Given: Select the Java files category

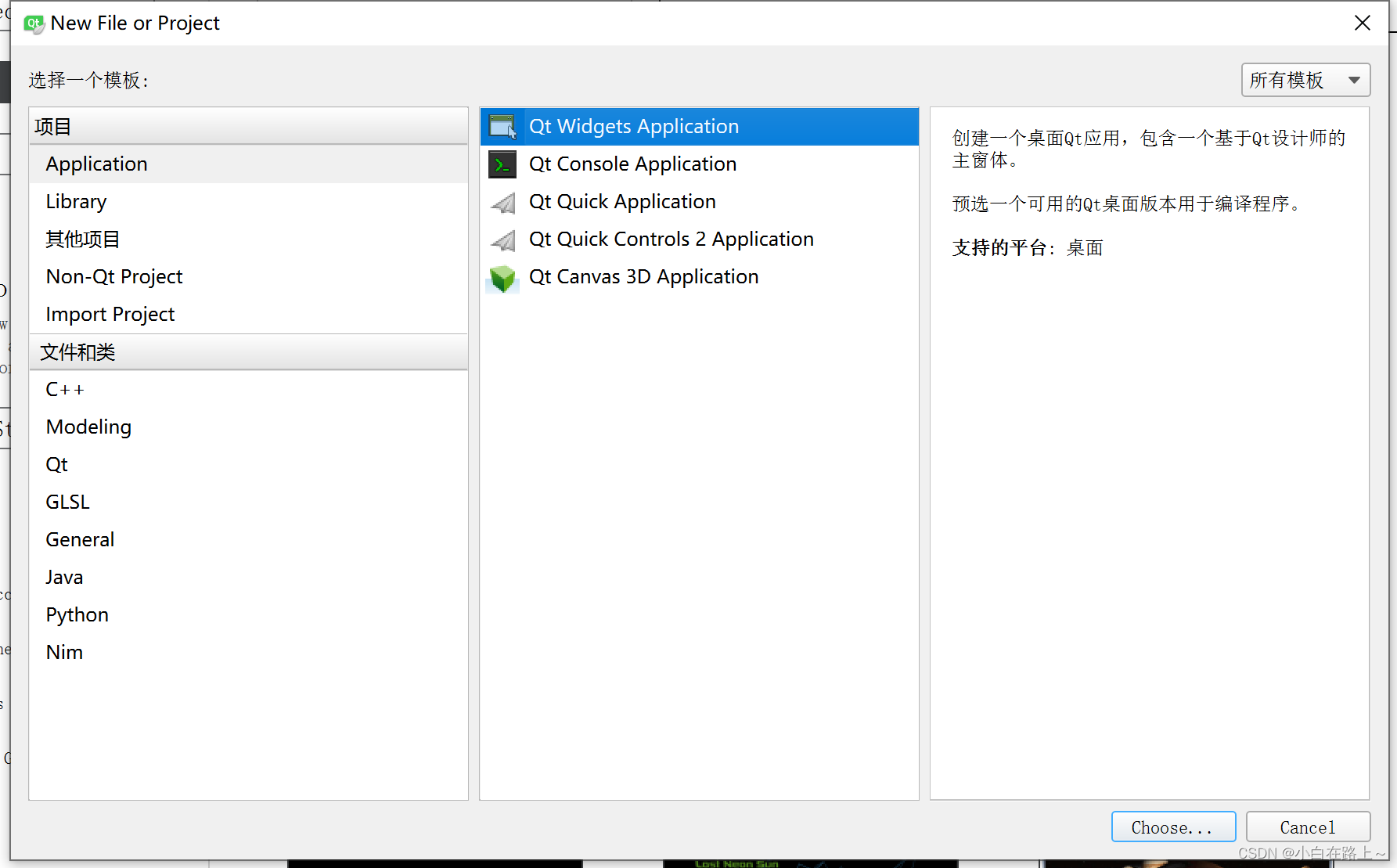Looking at the screenshot, I should tap(248, 578).
